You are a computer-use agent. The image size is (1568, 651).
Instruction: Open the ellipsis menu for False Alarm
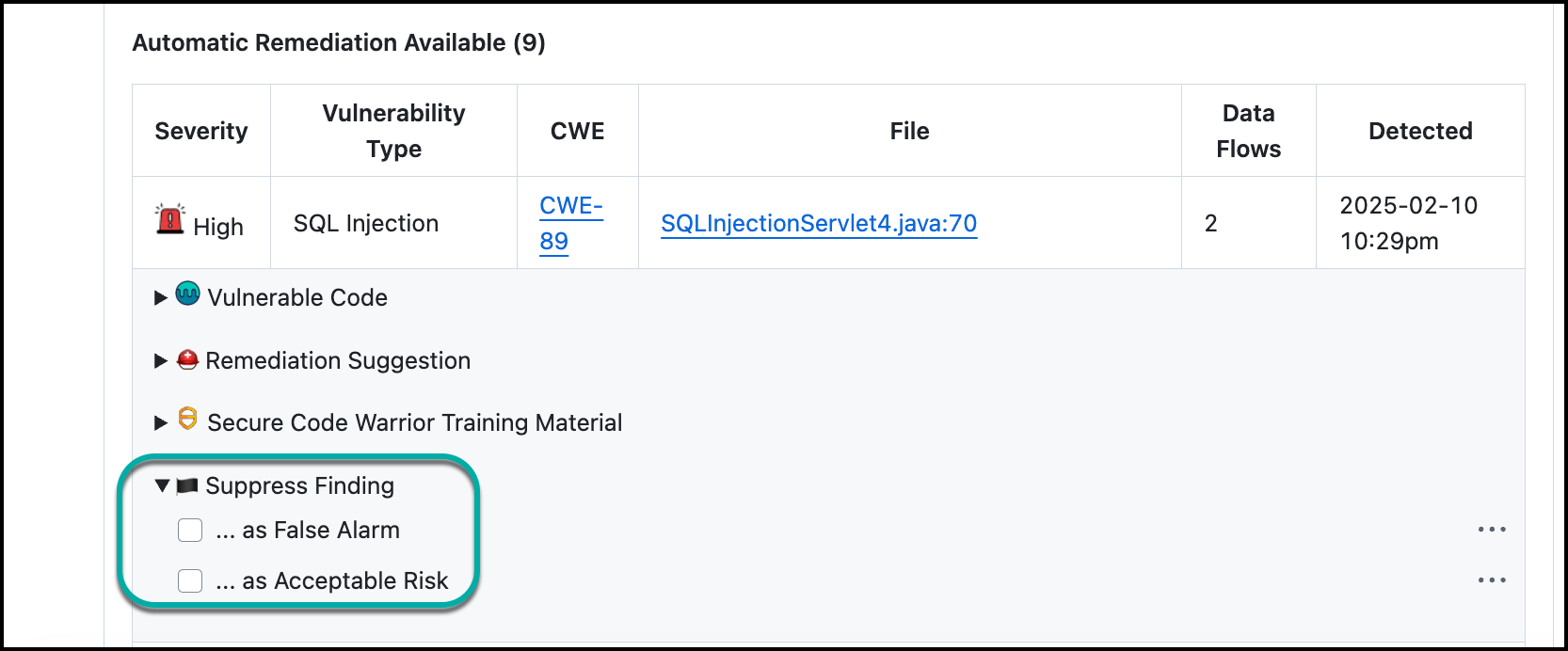pyautogui.click(x=1492, y=530)
